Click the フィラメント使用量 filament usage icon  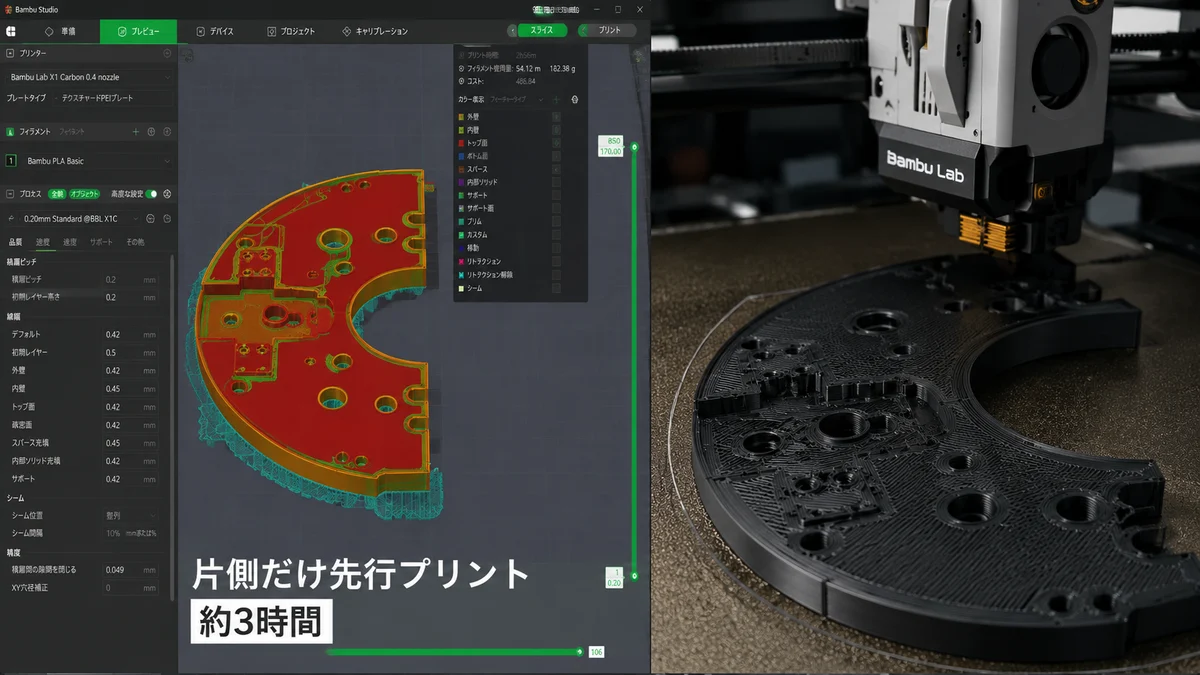(x=461, y=68)
